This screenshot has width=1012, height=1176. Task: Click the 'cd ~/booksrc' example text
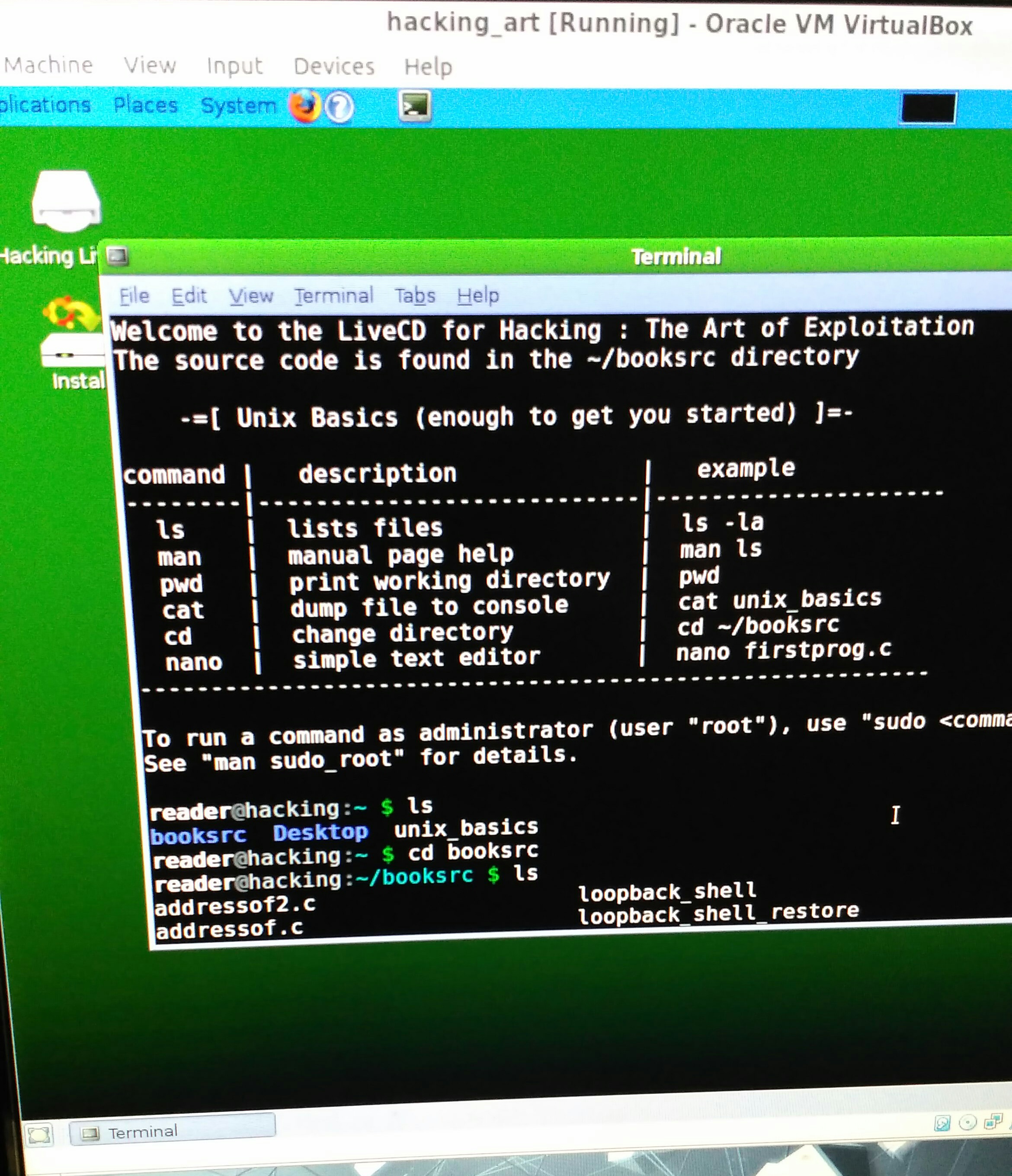click(758, 626)
